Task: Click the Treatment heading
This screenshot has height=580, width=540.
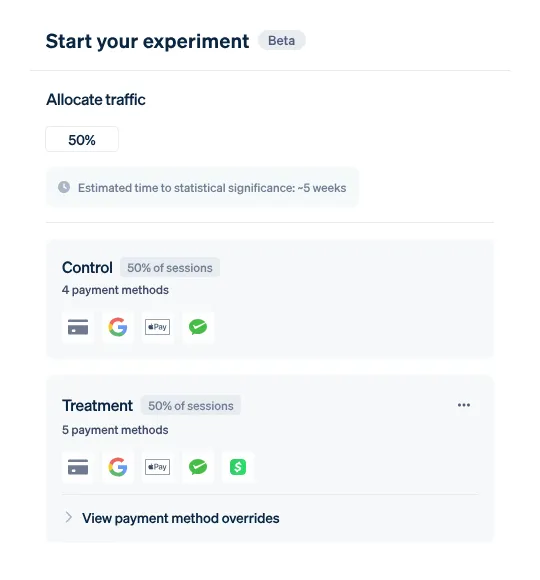Action: point(97,405)
